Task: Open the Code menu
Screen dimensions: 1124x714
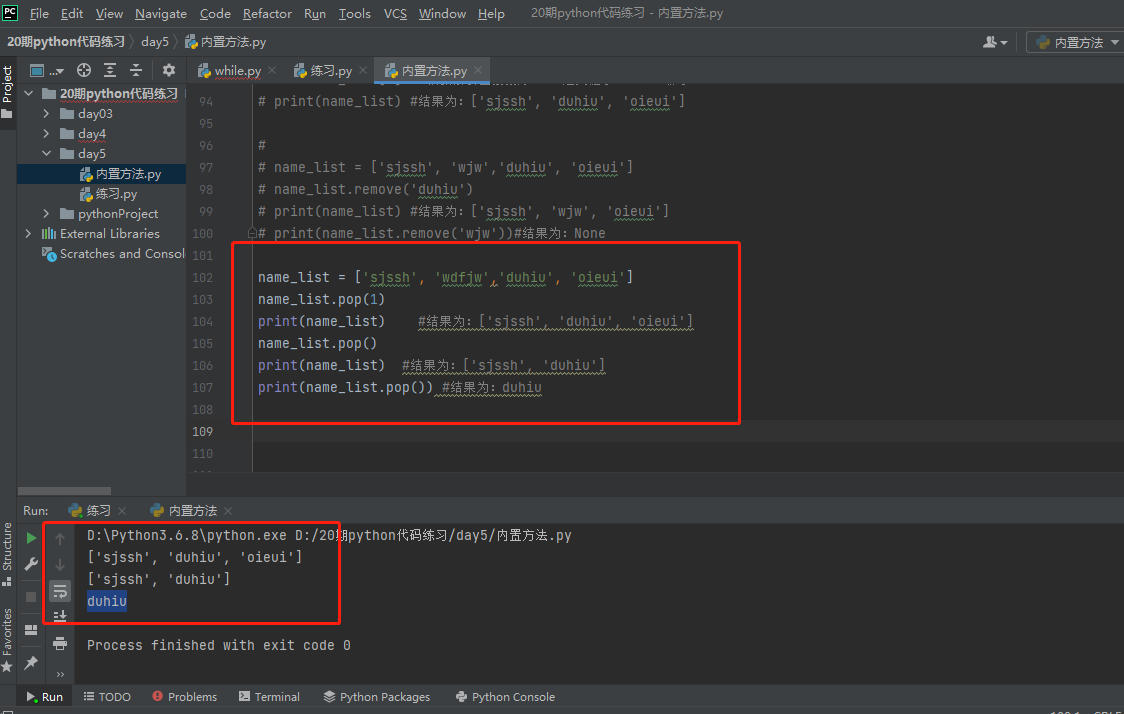Action: (215, 14)
